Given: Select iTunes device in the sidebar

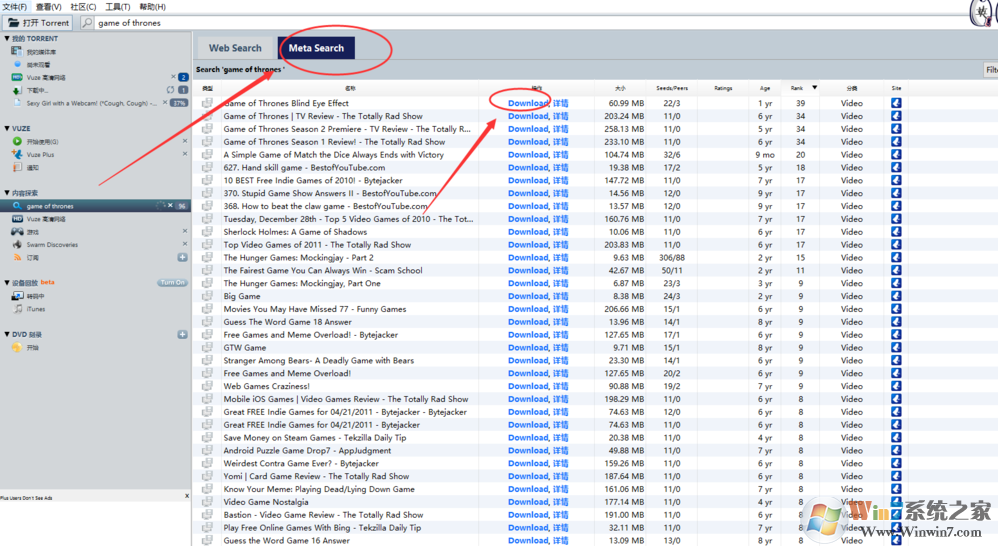Looking at the screenshot, I should pos(35,309).
